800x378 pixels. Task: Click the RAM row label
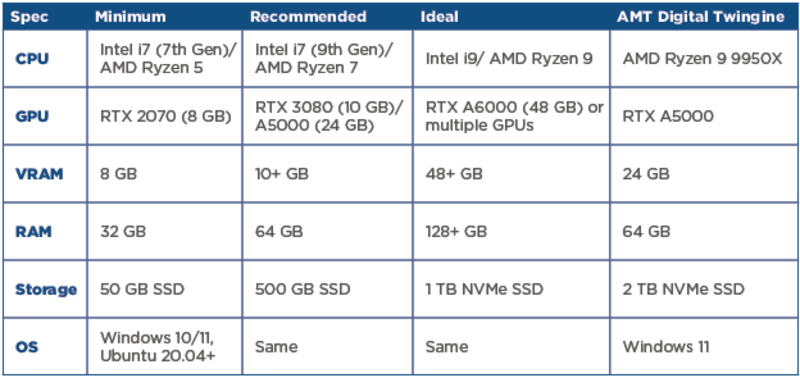[33, 232]
